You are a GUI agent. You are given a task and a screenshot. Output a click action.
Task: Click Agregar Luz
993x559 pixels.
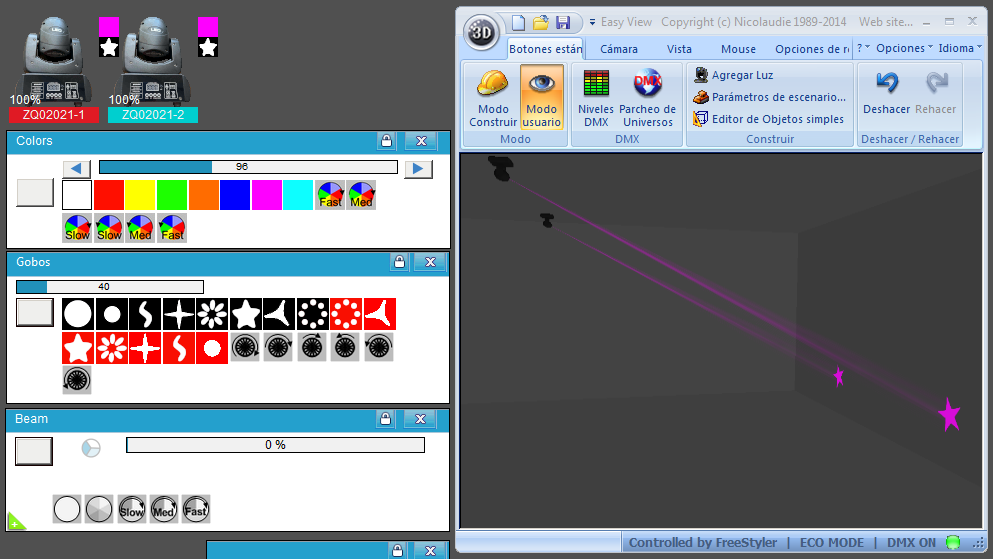(733, 75)
